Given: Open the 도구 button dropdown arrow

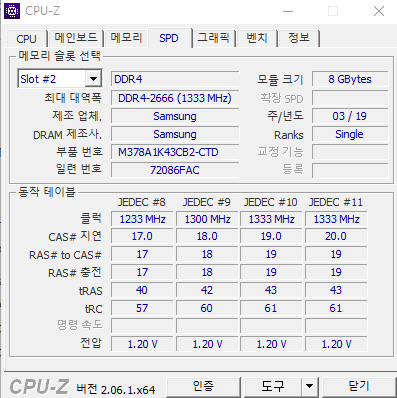Looking at the screenshot, I should [x=310, y=387].
